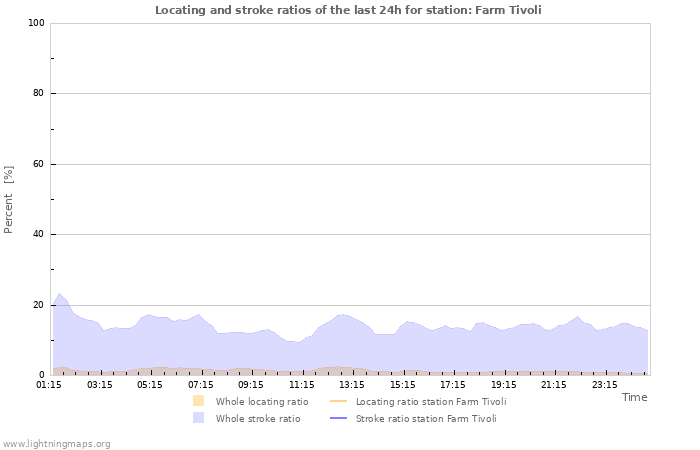Click the Whole locating ratio orange swatch
The height and width of the screenshot is (450, 700).
[x=199, y=401]
